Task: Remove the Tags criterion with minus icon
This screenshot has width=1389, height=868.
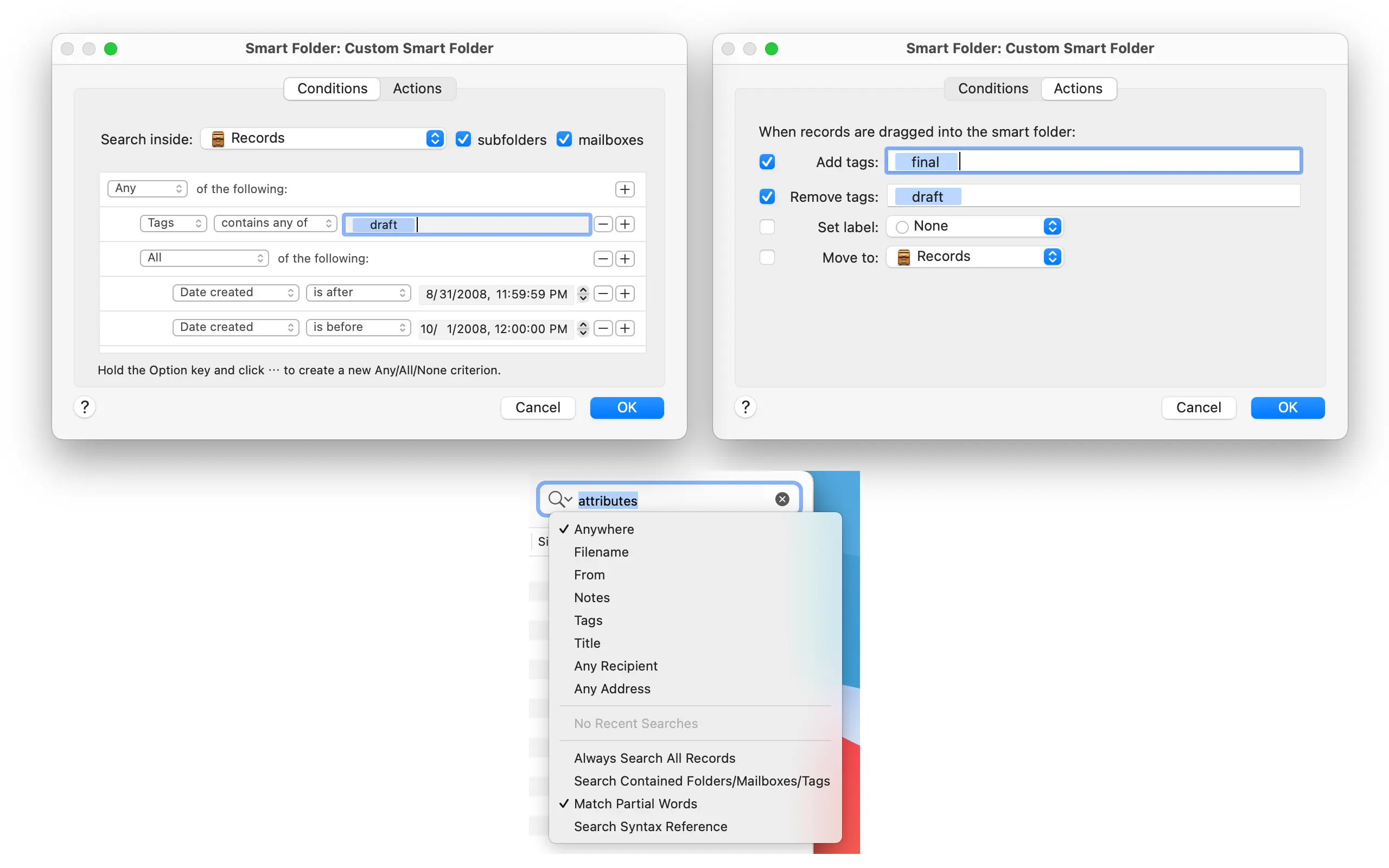Action: click(603, 224)
